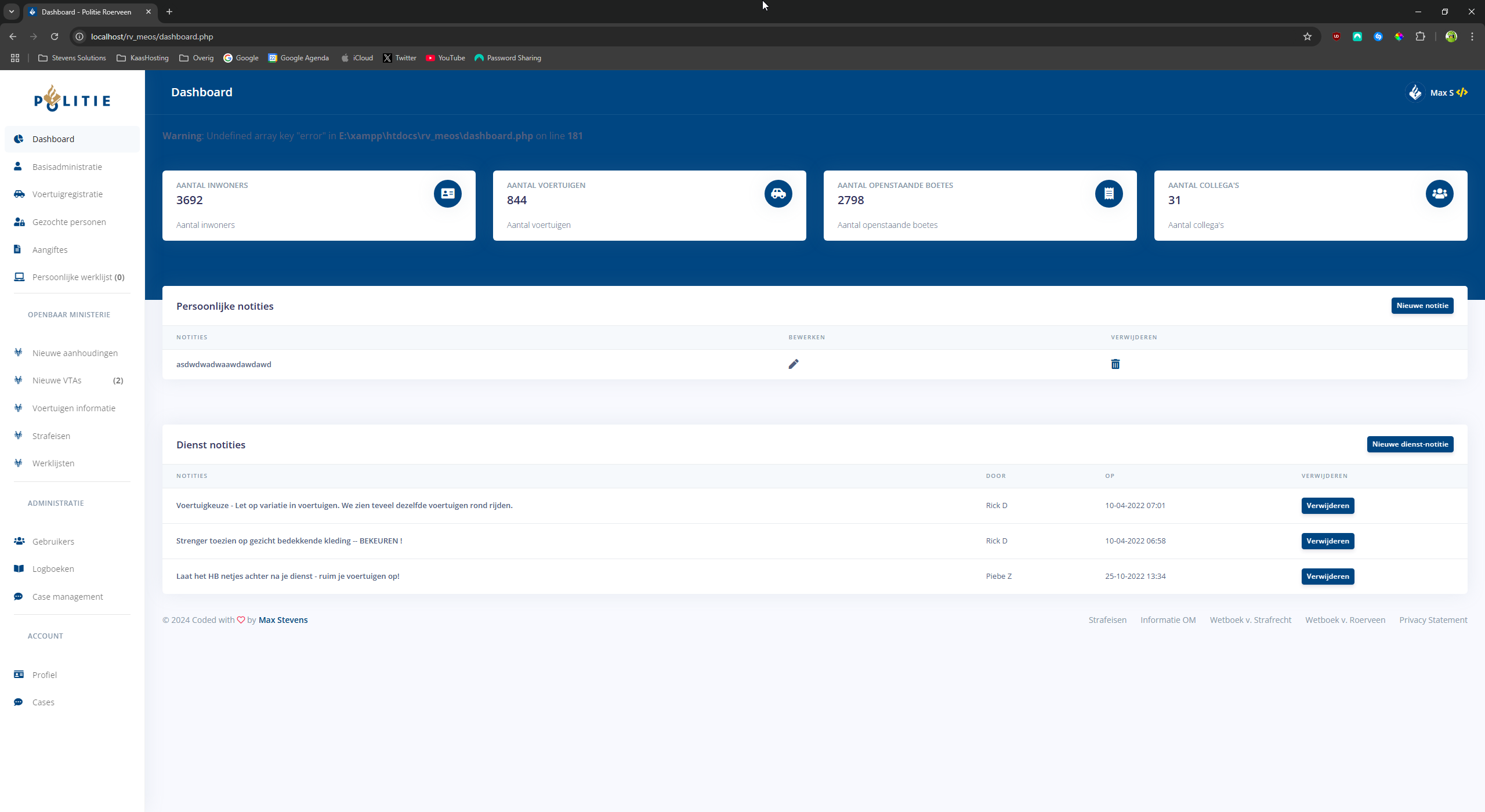Screen dimensions: 1485x812
Task: Open the tab search dropdown arrow
Action: (x=12, y=12)
